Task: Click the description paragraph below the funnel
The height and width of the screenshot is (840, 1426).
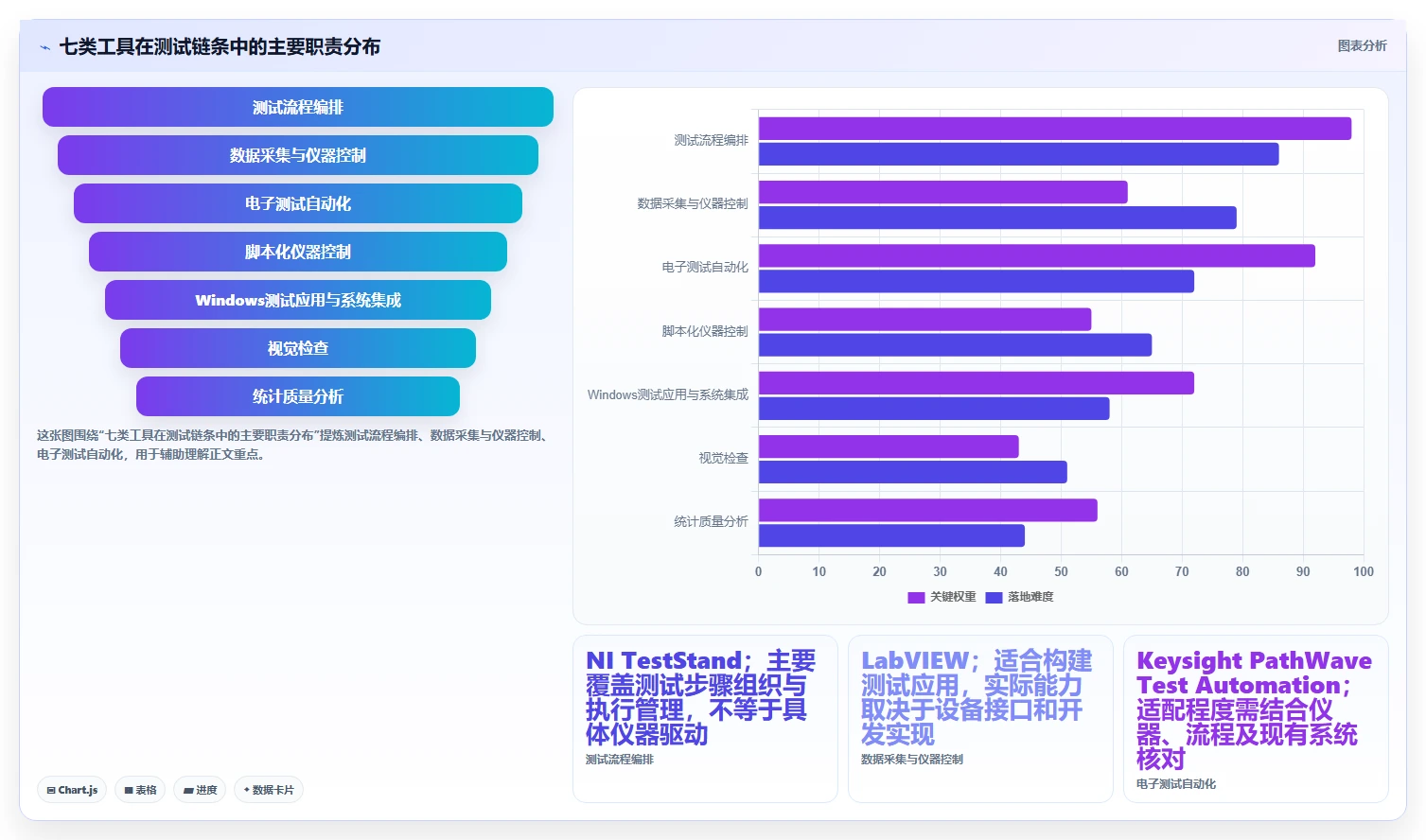Action: [x=294, y=445]
